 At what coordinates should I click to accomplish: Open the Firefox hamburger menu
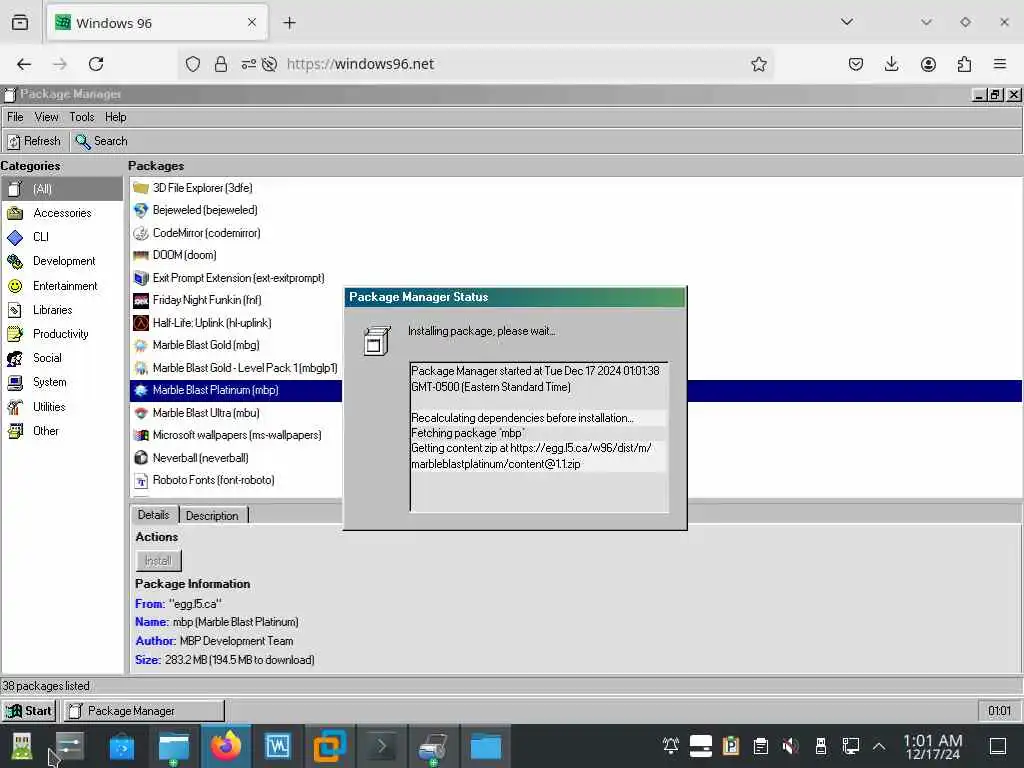tap(1000, 64)
